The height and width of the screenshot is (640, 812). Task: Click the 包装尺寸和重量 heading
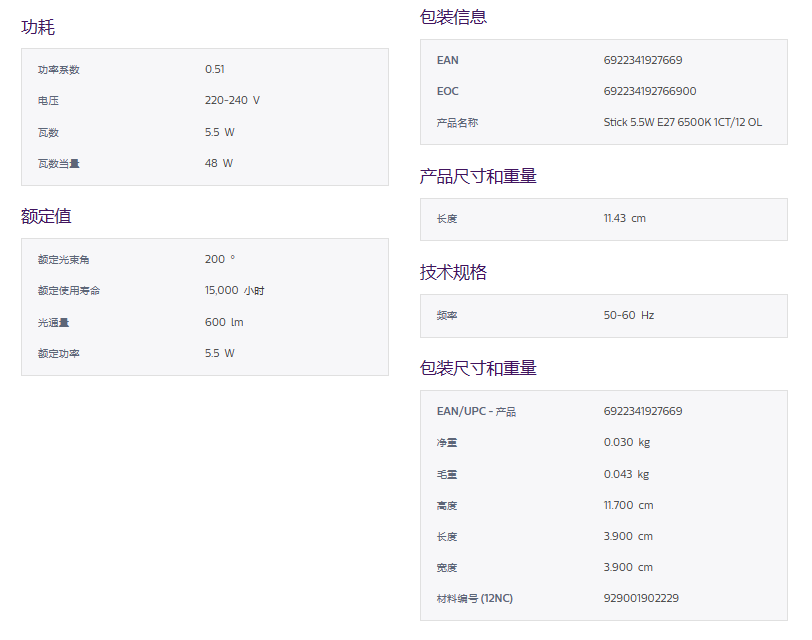coord(478,368)
